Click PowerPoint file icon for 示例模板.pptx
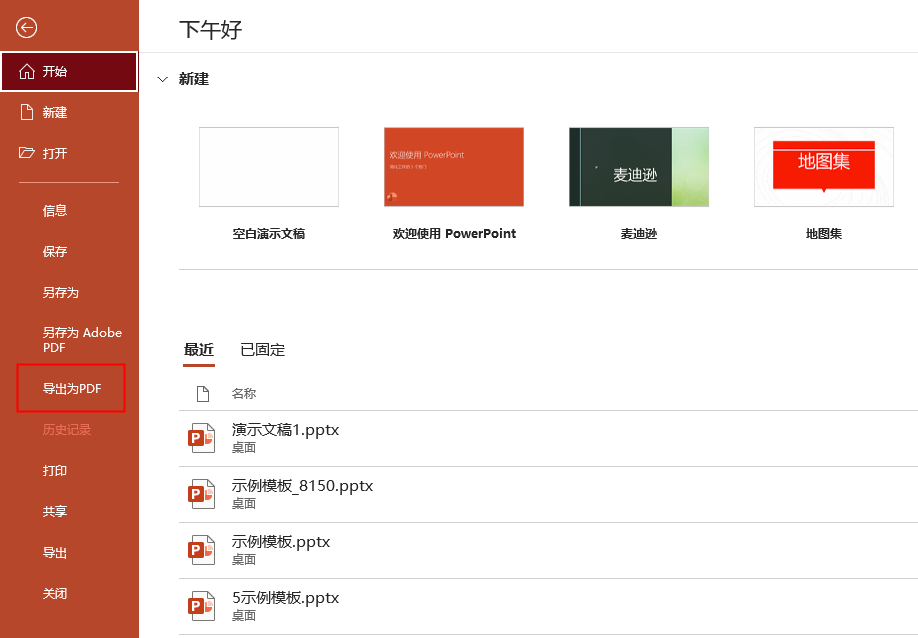Image resolution: width=918 pixels, height=638 pixels. [x=201, y=550]
